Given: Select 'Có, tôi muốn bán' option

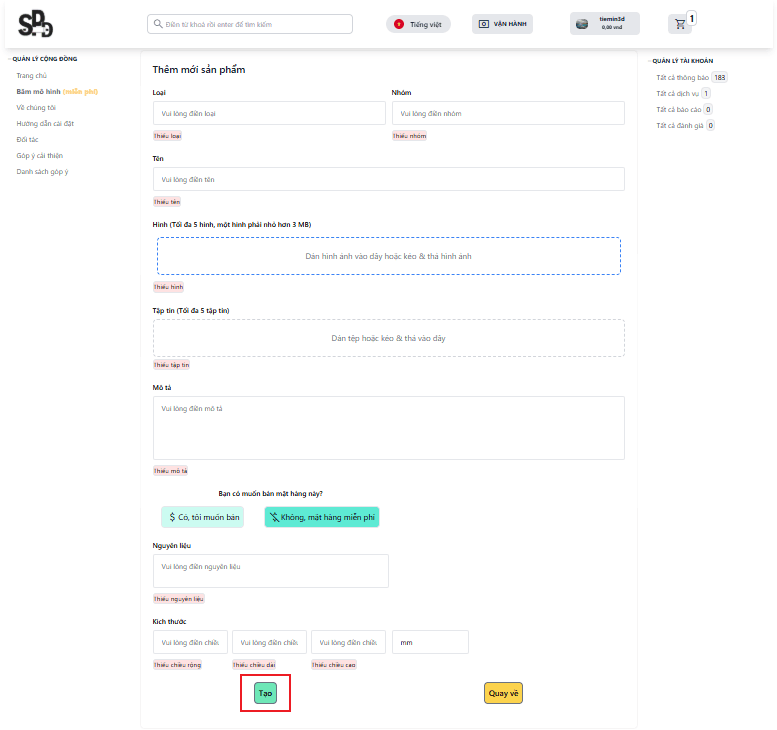Looking at the screenshot, I should tap(202, 517).
